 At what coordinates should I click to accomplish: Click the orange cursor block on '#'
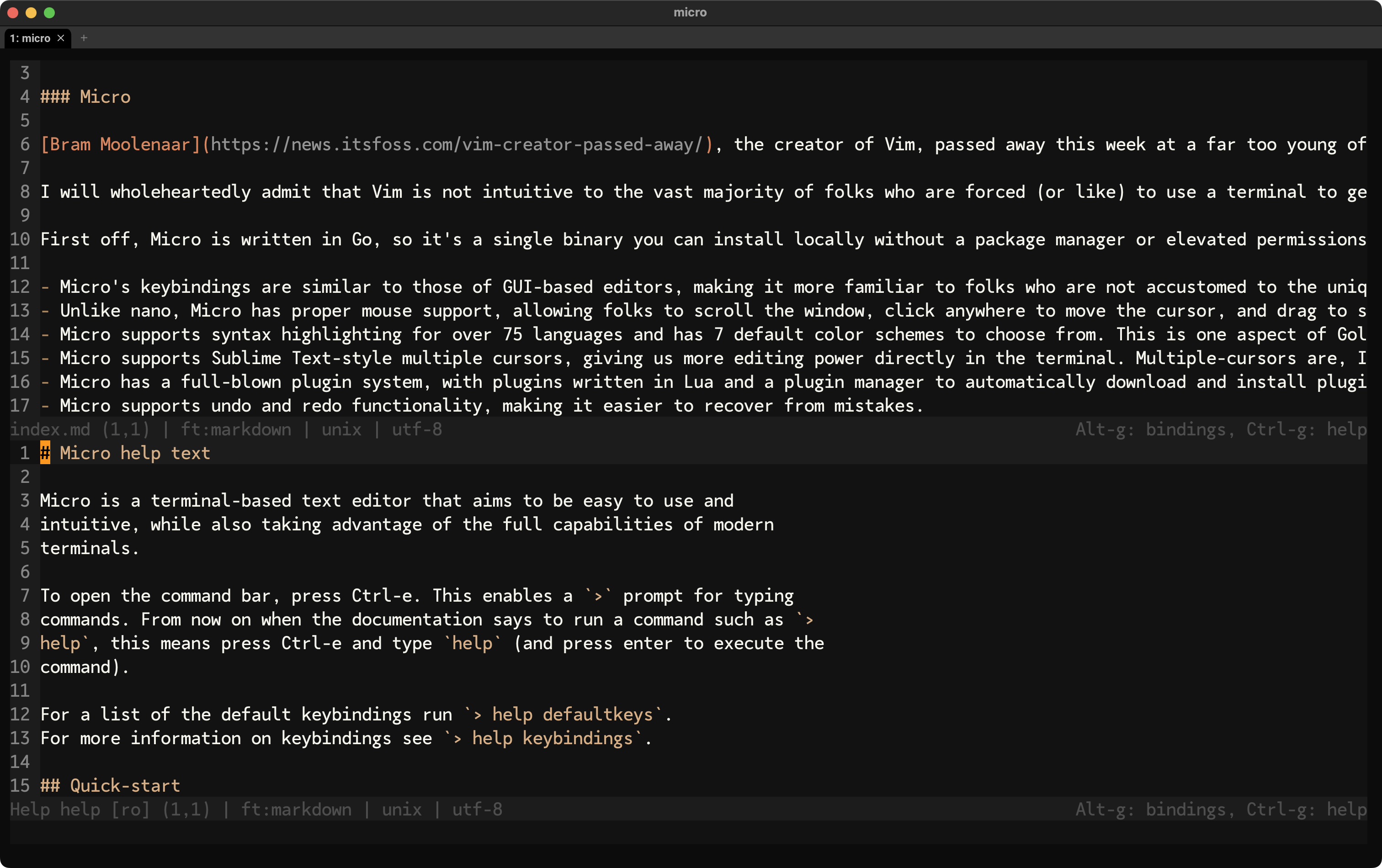(45, 453)
